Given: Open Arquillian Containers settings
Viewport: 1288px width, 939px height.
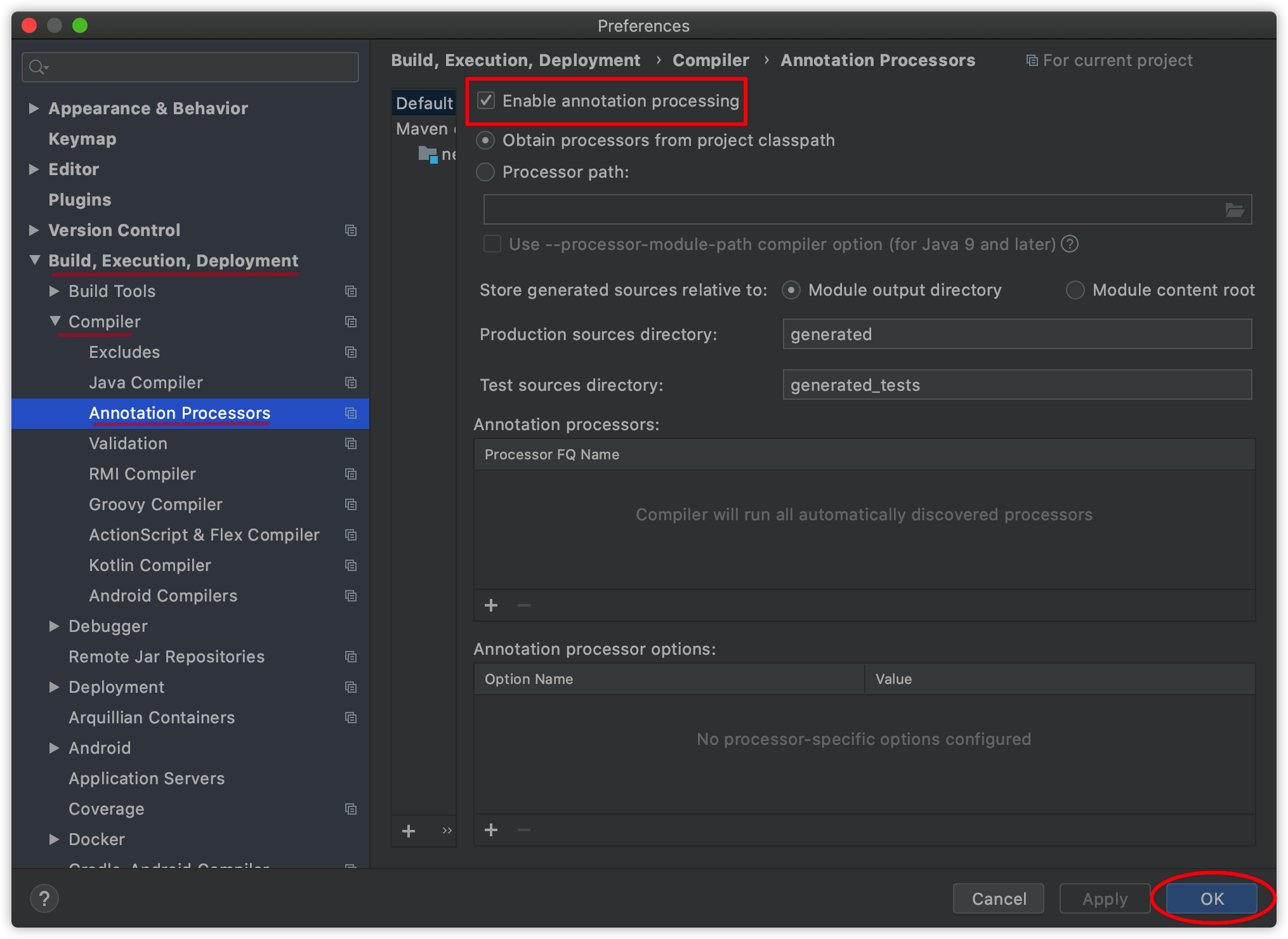Looking at the screenshot, I should (x=152, y=718).
